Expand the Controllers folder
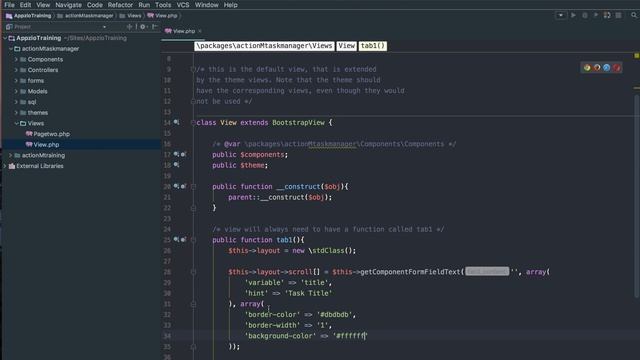 pos(16,70)
